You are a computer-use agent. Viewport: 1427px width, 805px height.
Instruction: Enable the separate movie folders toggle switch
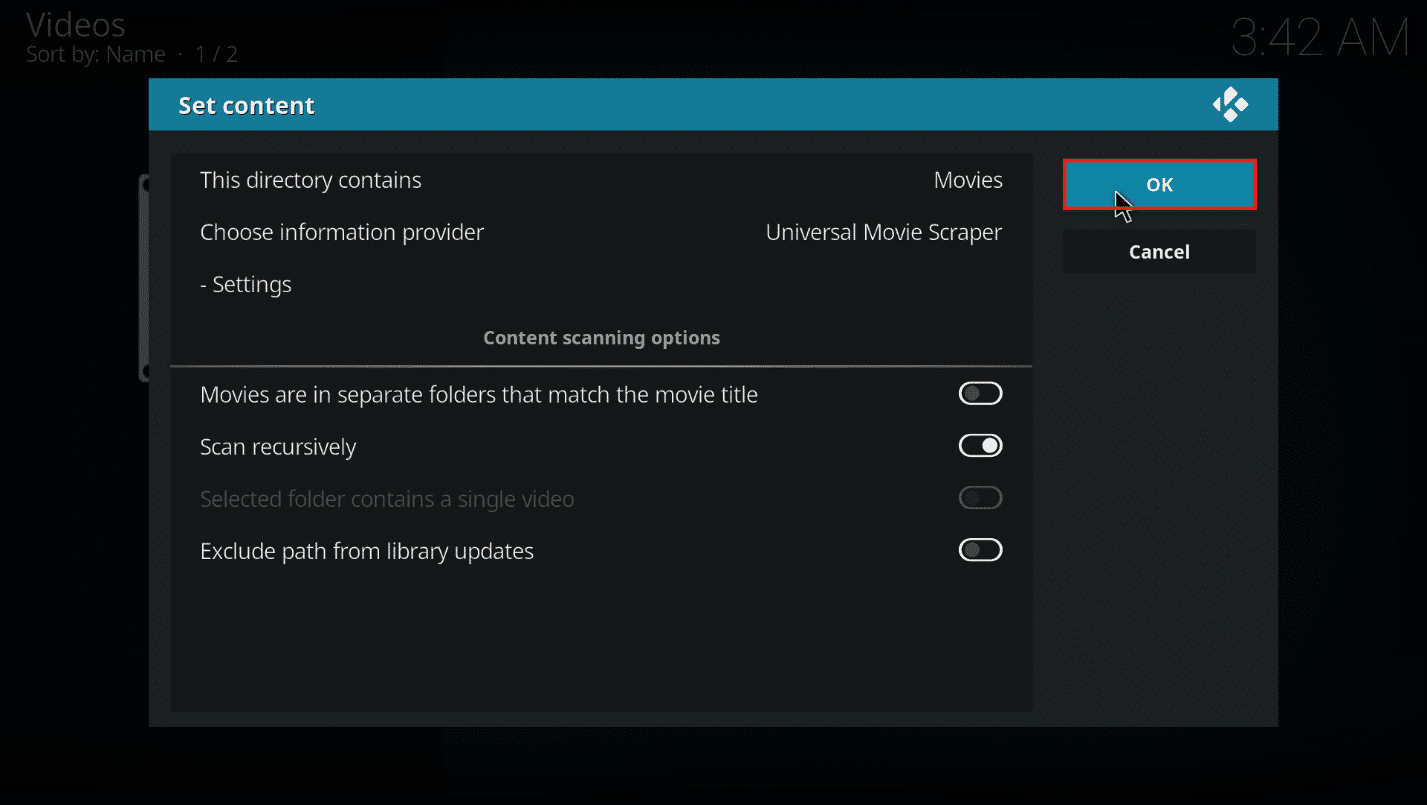coord(980,394)
